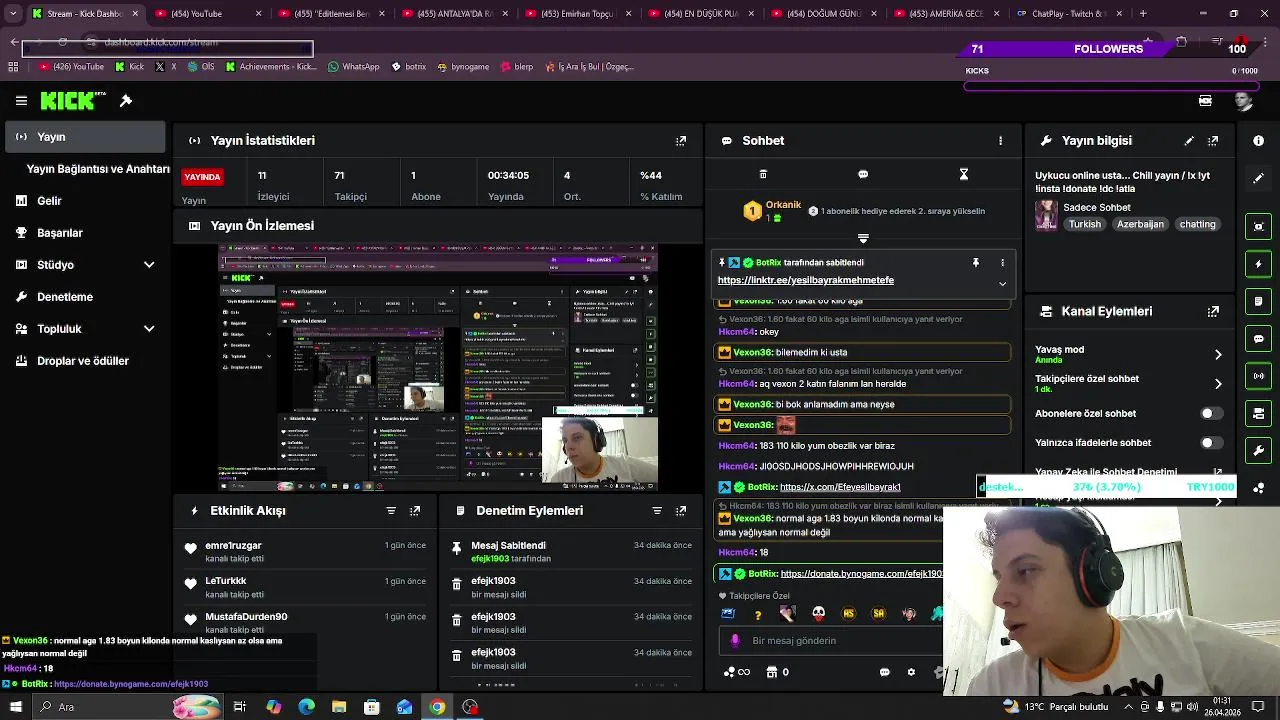Click the pin icon next to Kick logo

126,101
